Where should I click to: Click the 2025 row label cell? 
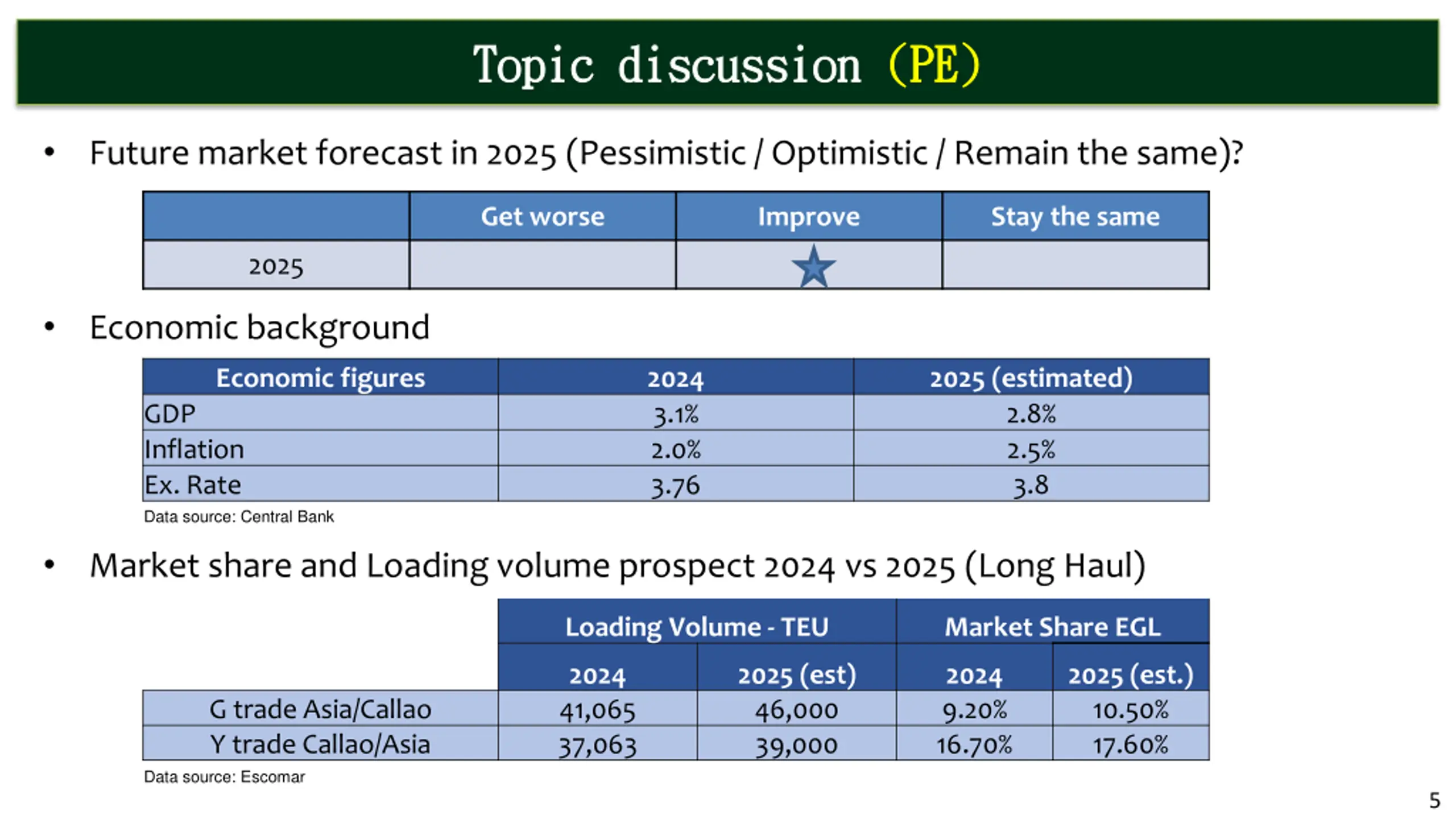276,266
